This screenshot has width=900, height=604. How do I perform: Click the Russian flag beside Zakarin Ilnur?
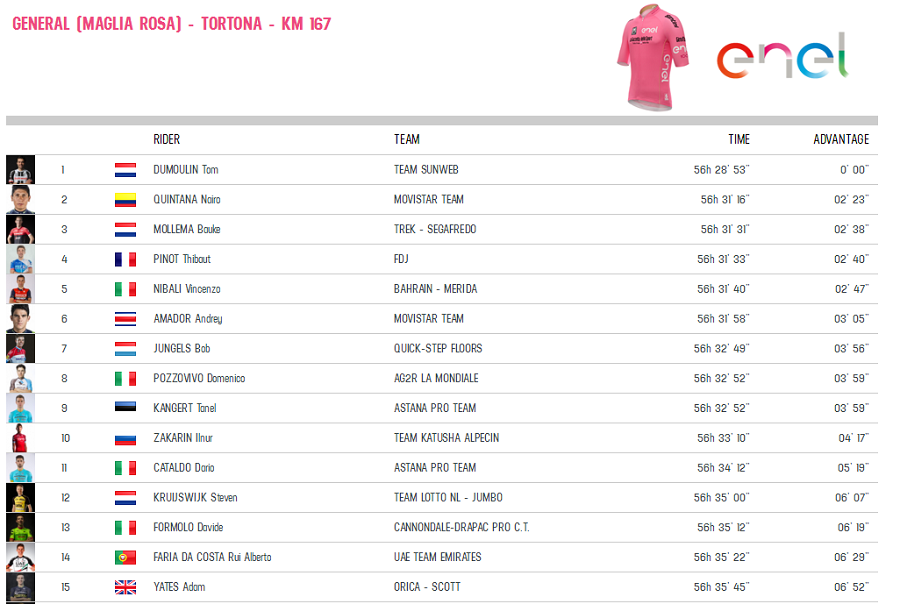pyautogui.click(x=125, y=440)
